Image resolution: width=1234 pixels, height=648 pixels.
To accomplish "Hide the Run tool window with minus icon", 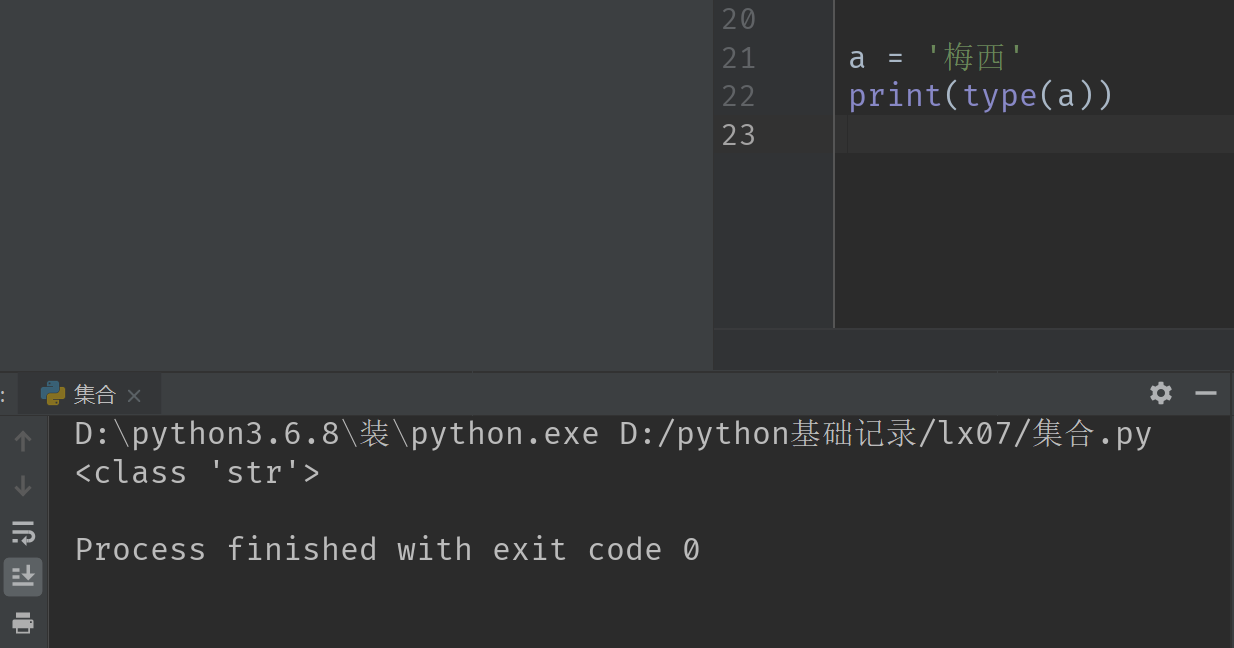I will tap(1206, 393).
